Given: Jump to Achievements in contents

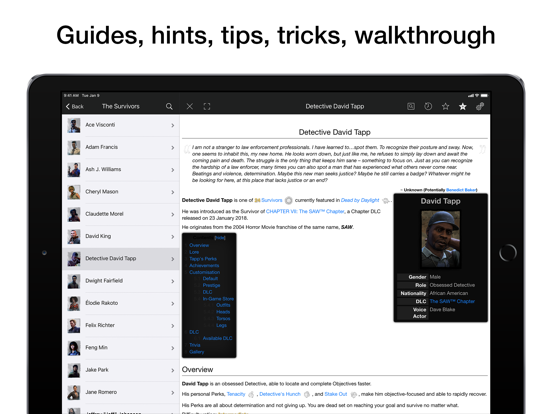Looking at the screenshot, I should tap(204, 265).
